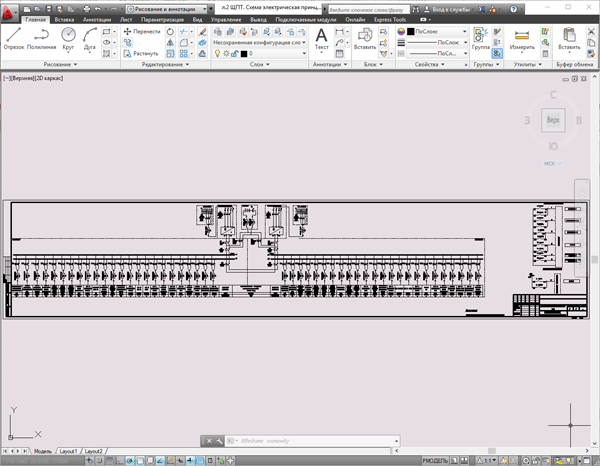This screenshot has height=466, width=600.
Task: Select the Полилиния (Polyline) tool
Action: click(x=42, y=38)
